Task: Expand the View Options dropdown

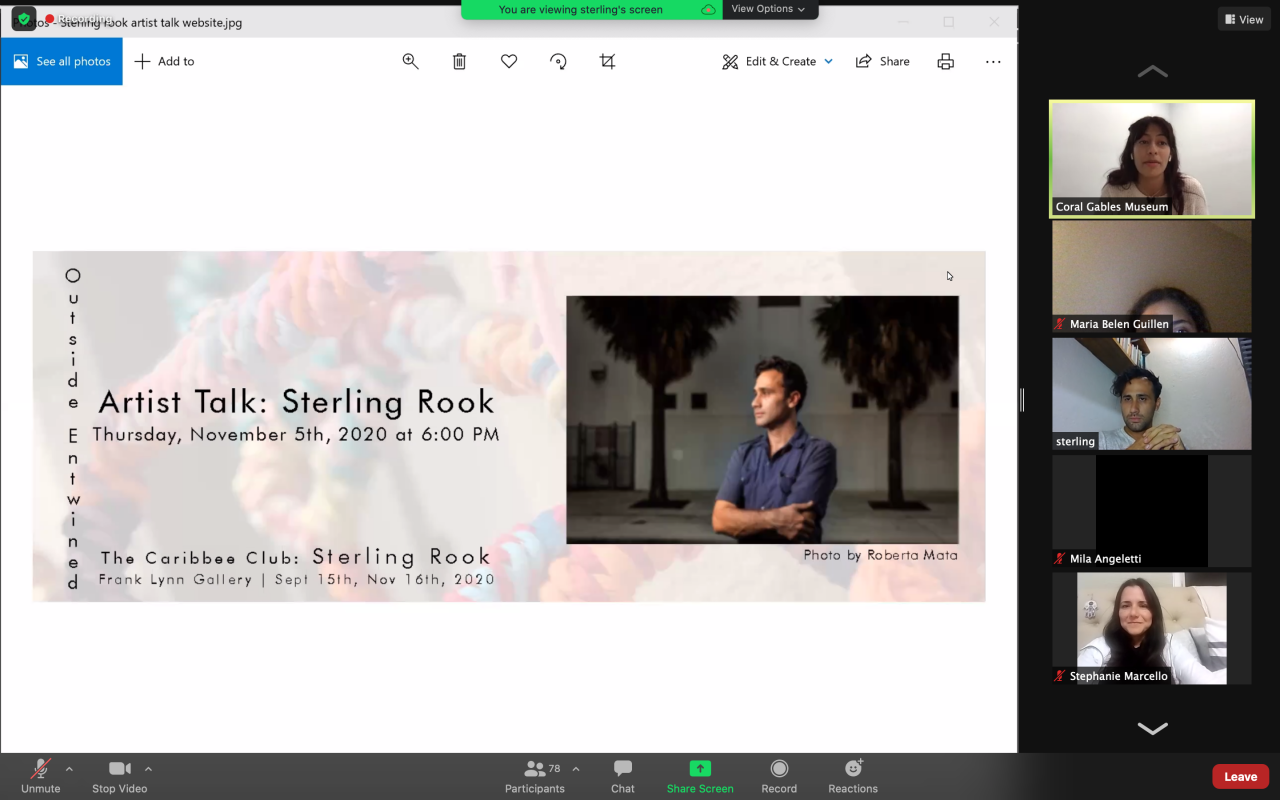Action: [x=768, y=9]
